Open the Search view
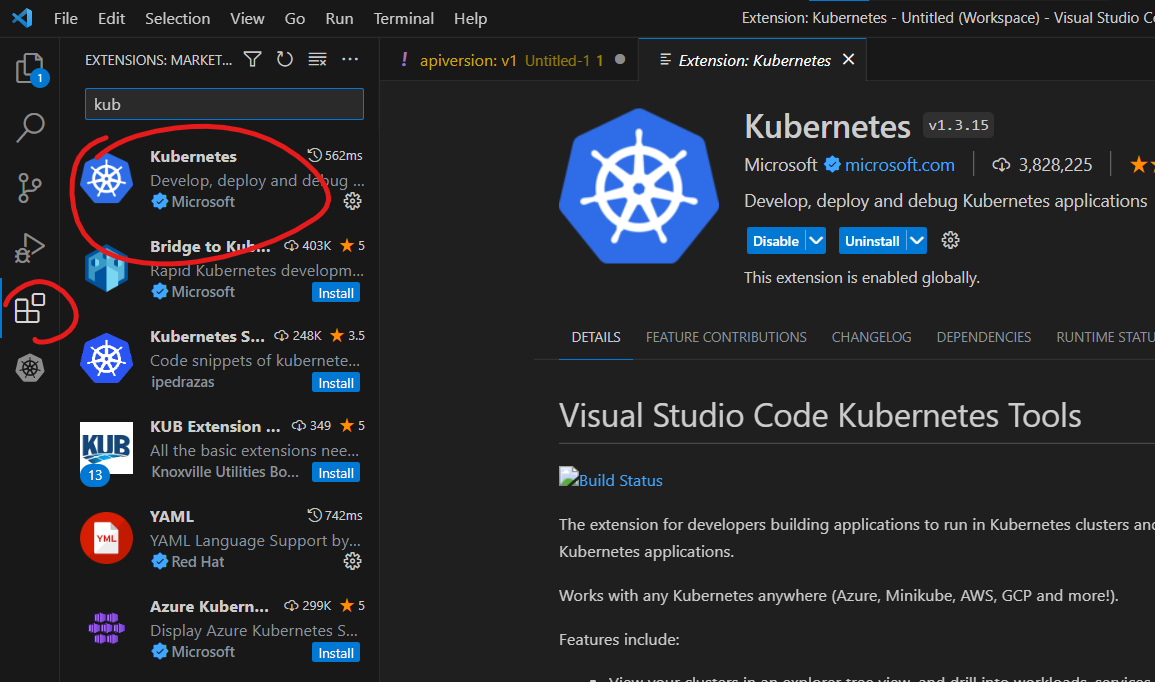 [30, 127]
